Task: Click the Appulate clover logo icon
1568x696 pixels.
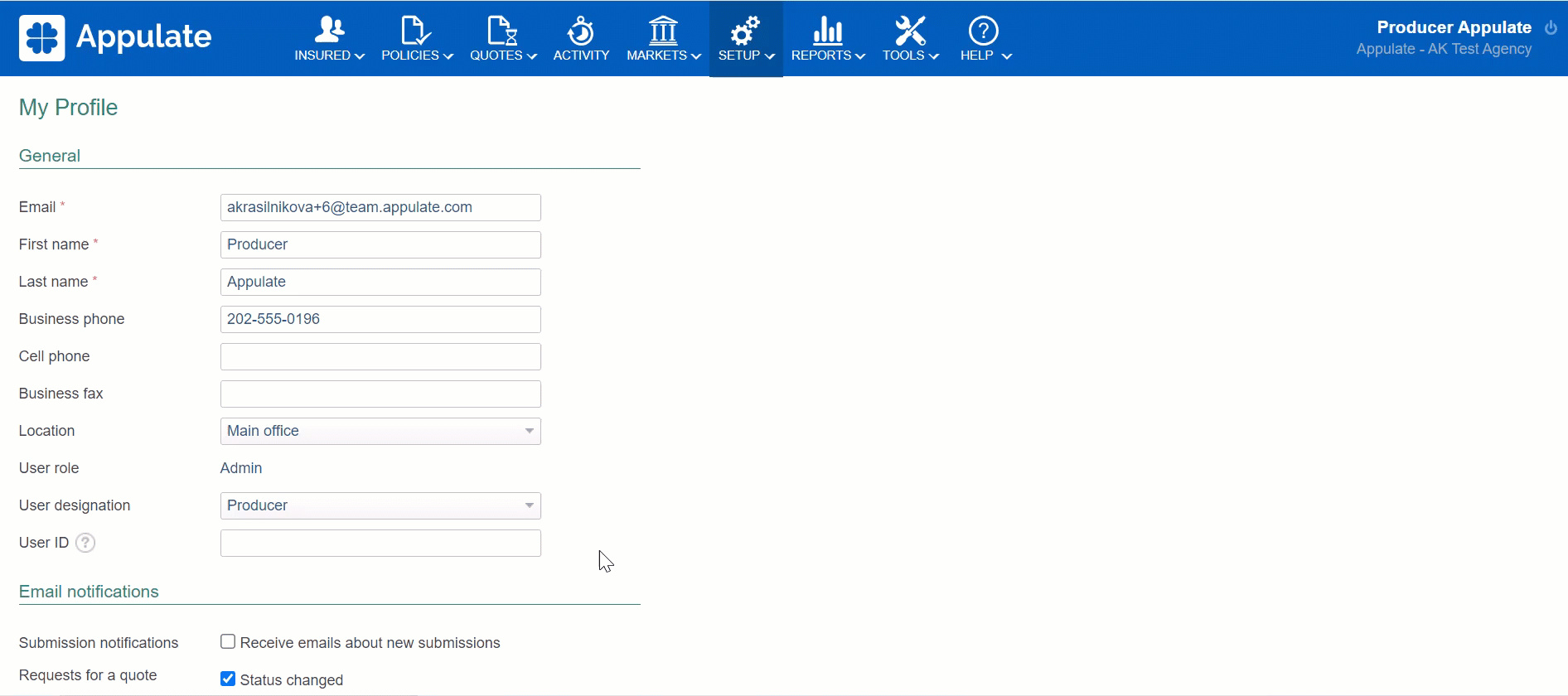Action: (x=41, y=38)
